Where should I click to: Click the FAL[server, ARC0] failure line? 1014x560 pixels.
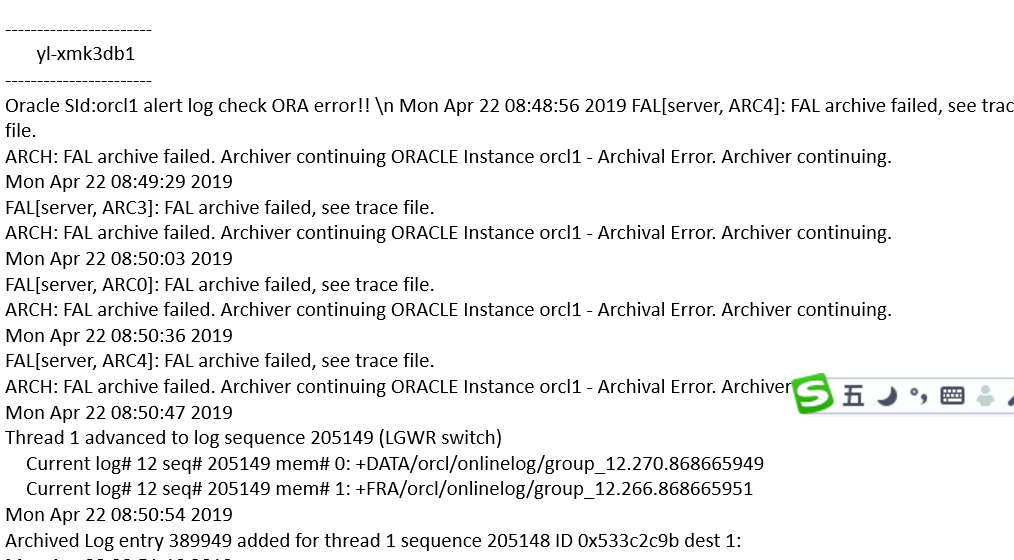point(220,285)
